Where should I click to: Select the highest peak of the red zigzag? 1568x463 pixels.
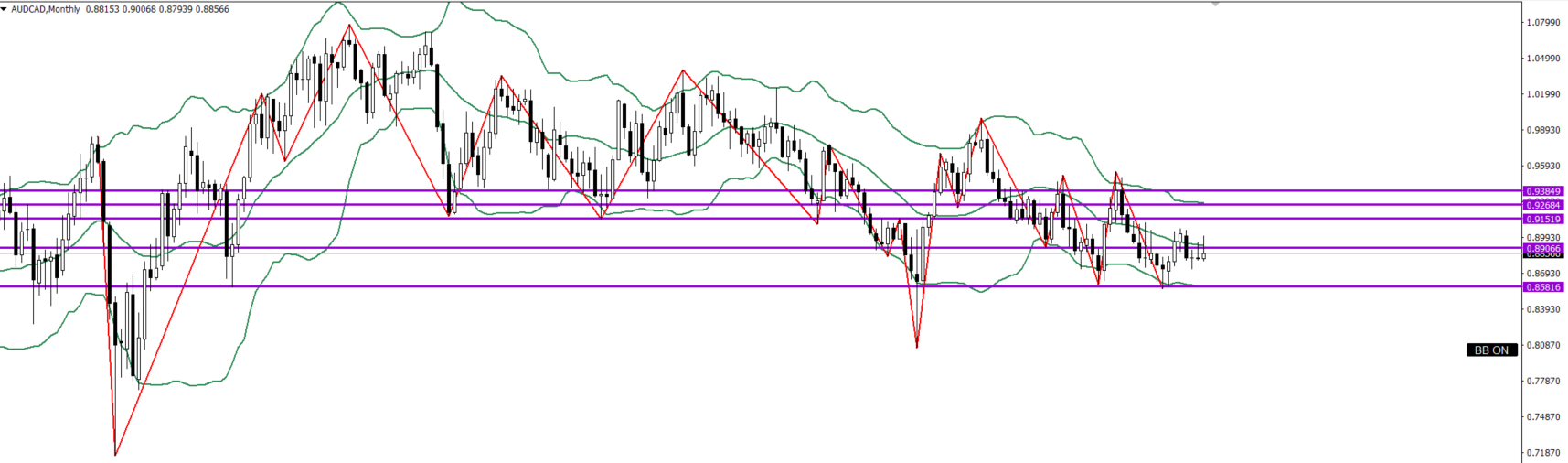[348, 26]
